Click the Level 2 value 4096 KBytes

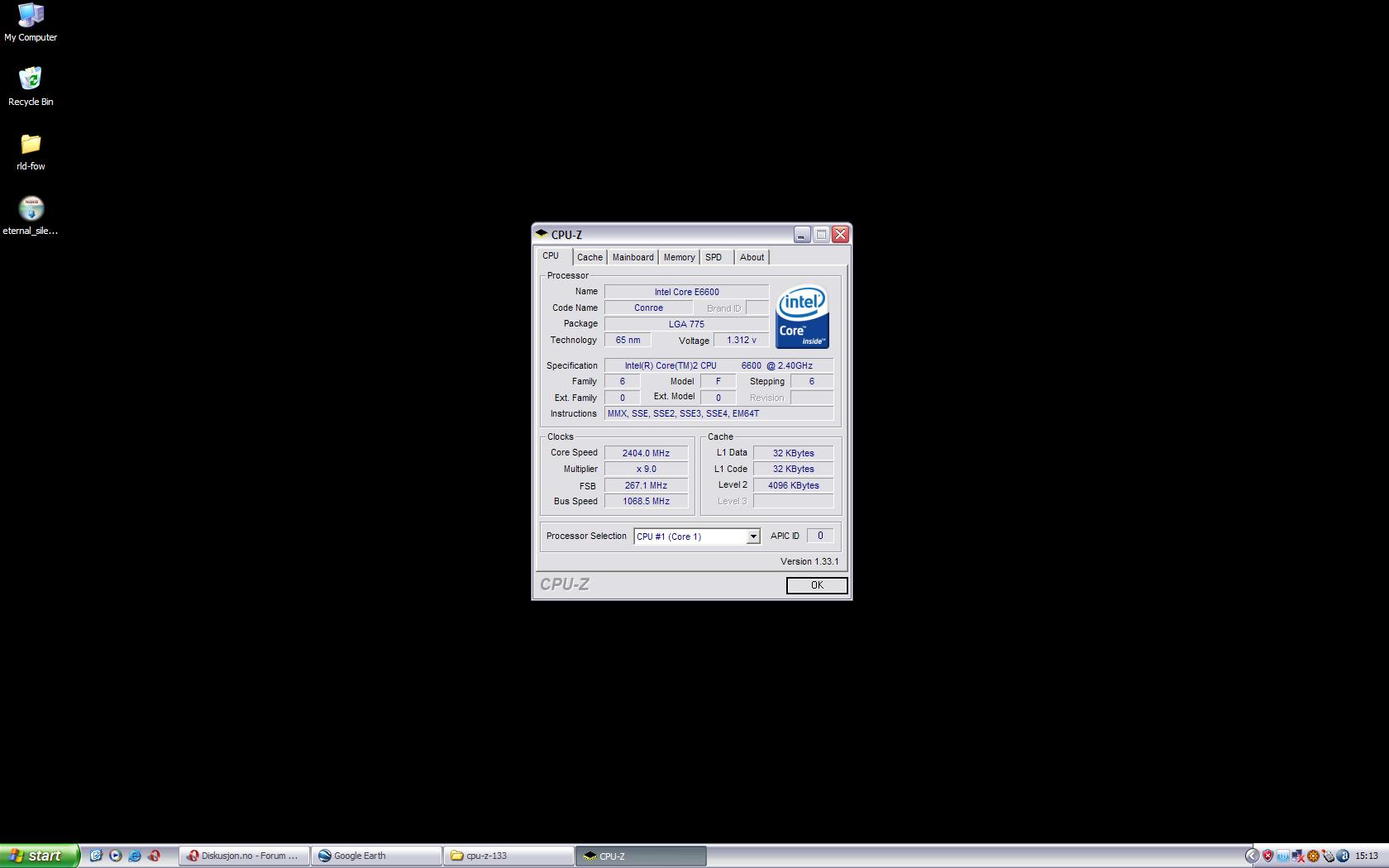[793, 485]
